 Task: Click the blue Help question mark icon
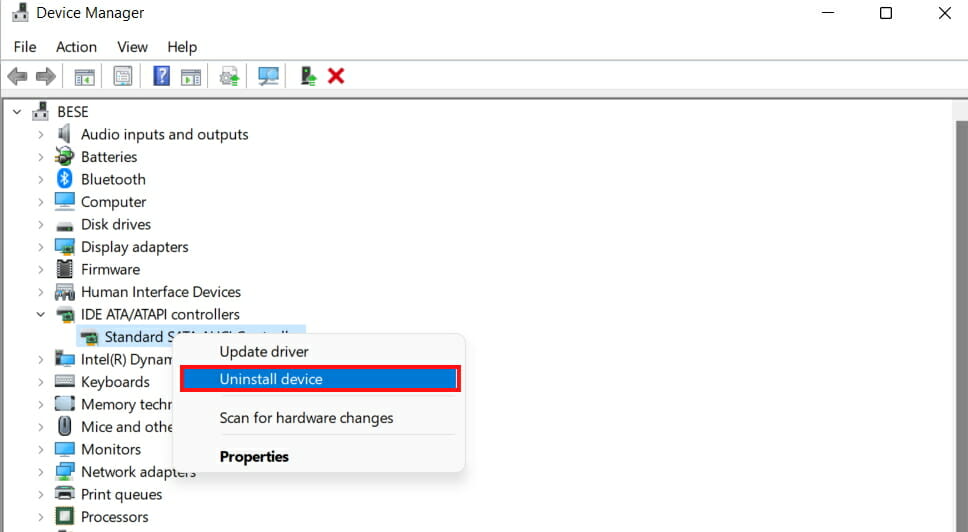click(161, 76)
